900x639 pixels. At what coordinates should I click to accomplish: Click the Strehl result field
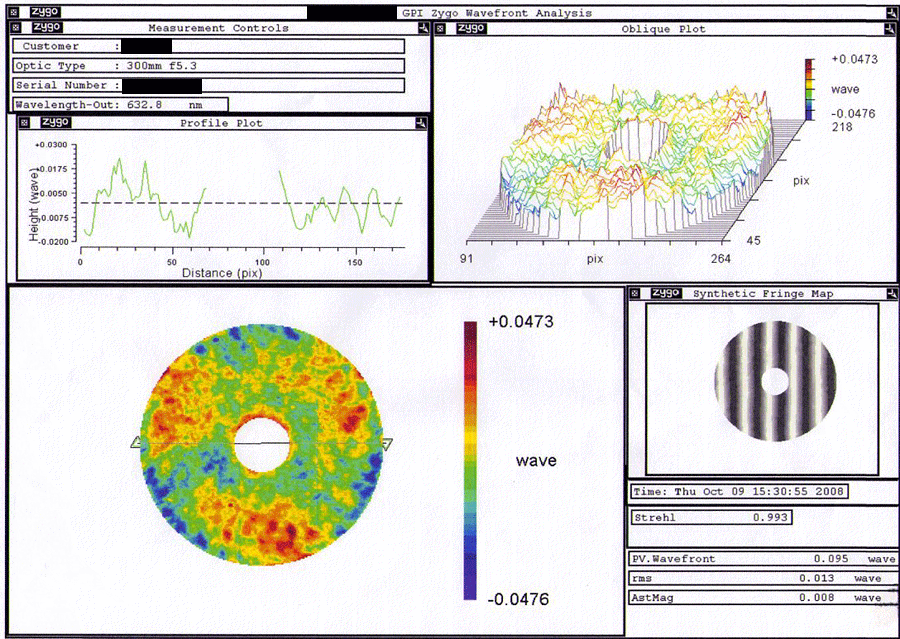pyautogui.click(x=711, y=517)
